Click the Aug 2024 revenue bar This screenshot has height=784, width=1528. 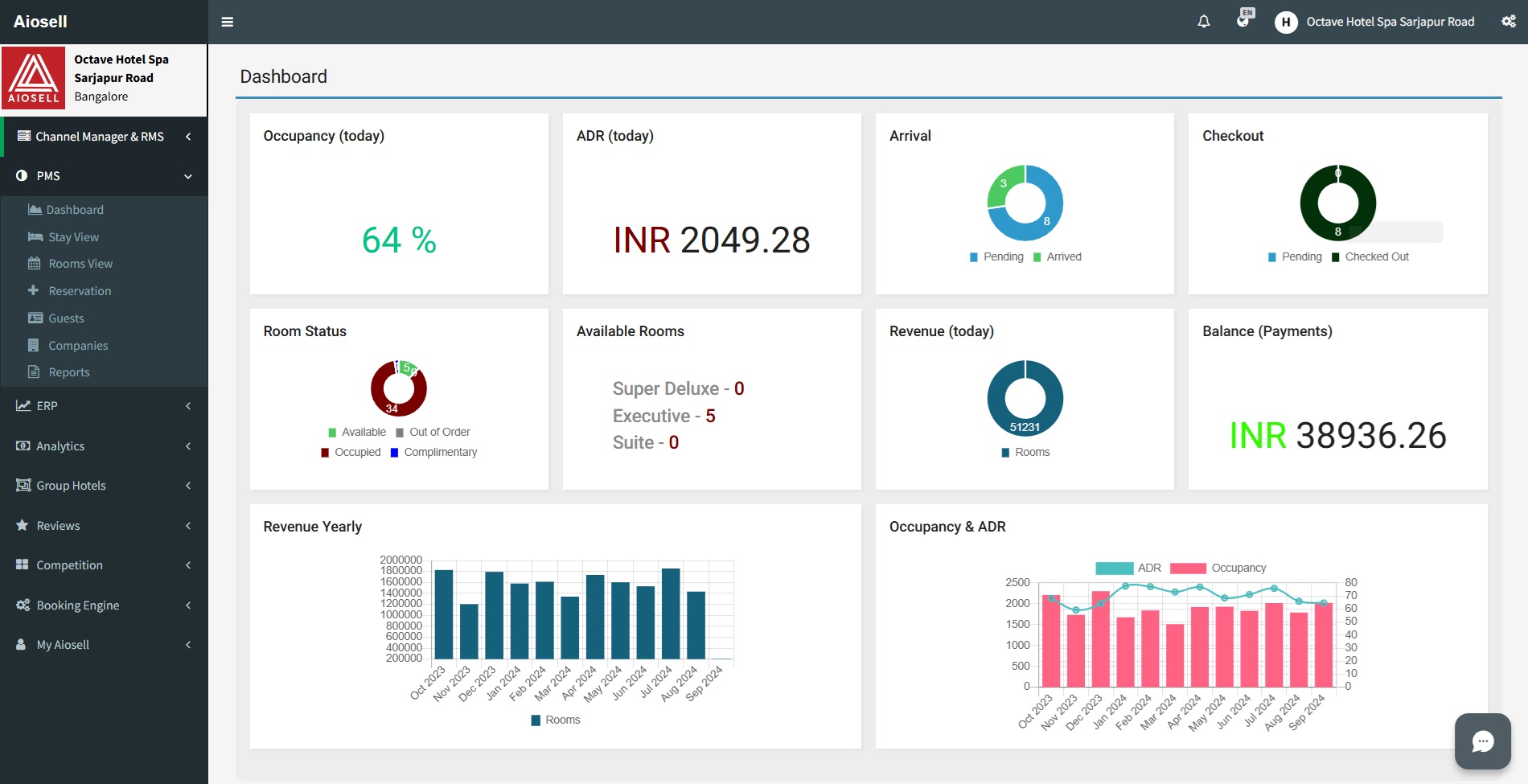671,614
